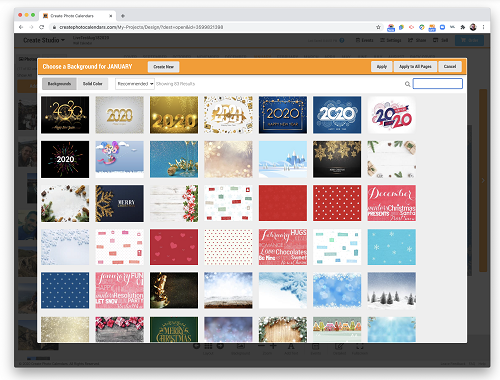Open Events in the studio toolbar
This screenshot has height=380, width=500.
click(364, 40)
